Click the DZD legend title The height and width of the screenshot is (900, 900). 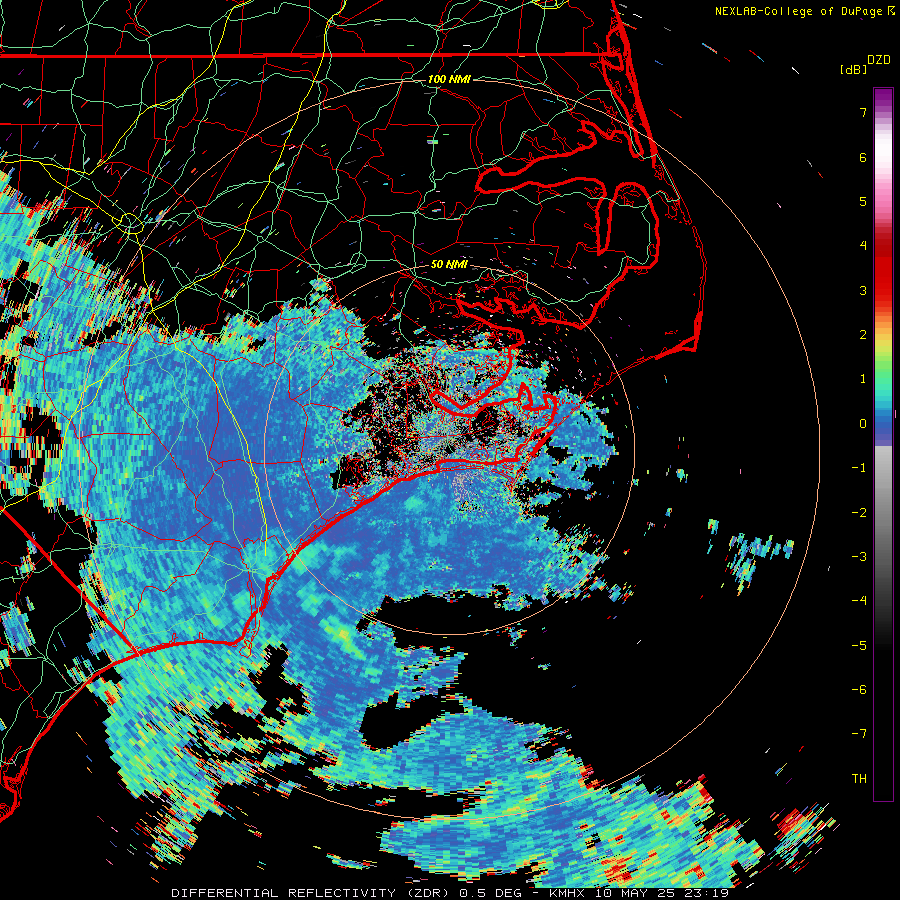(879, 60)
